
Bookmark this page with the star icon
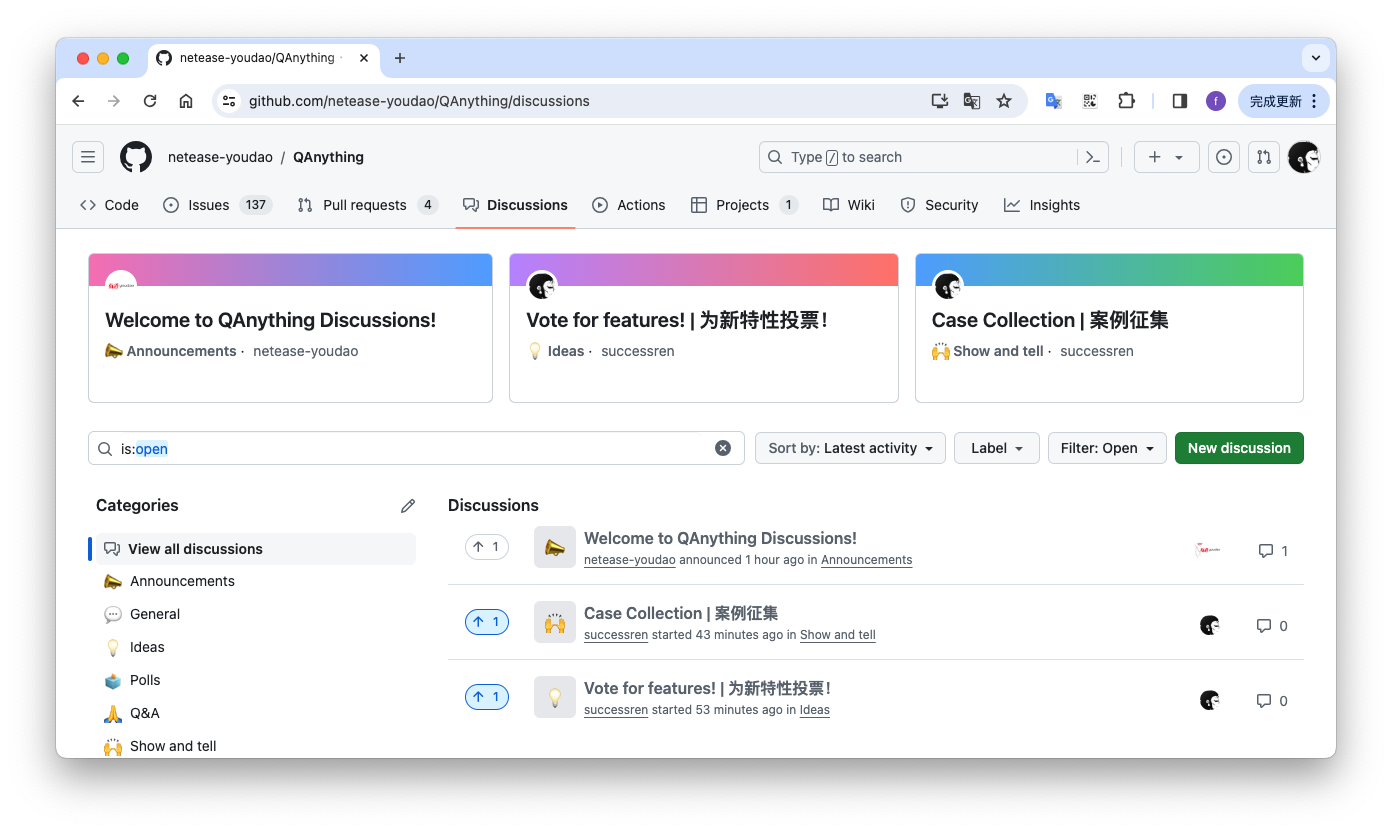[x=1004, y=101]
